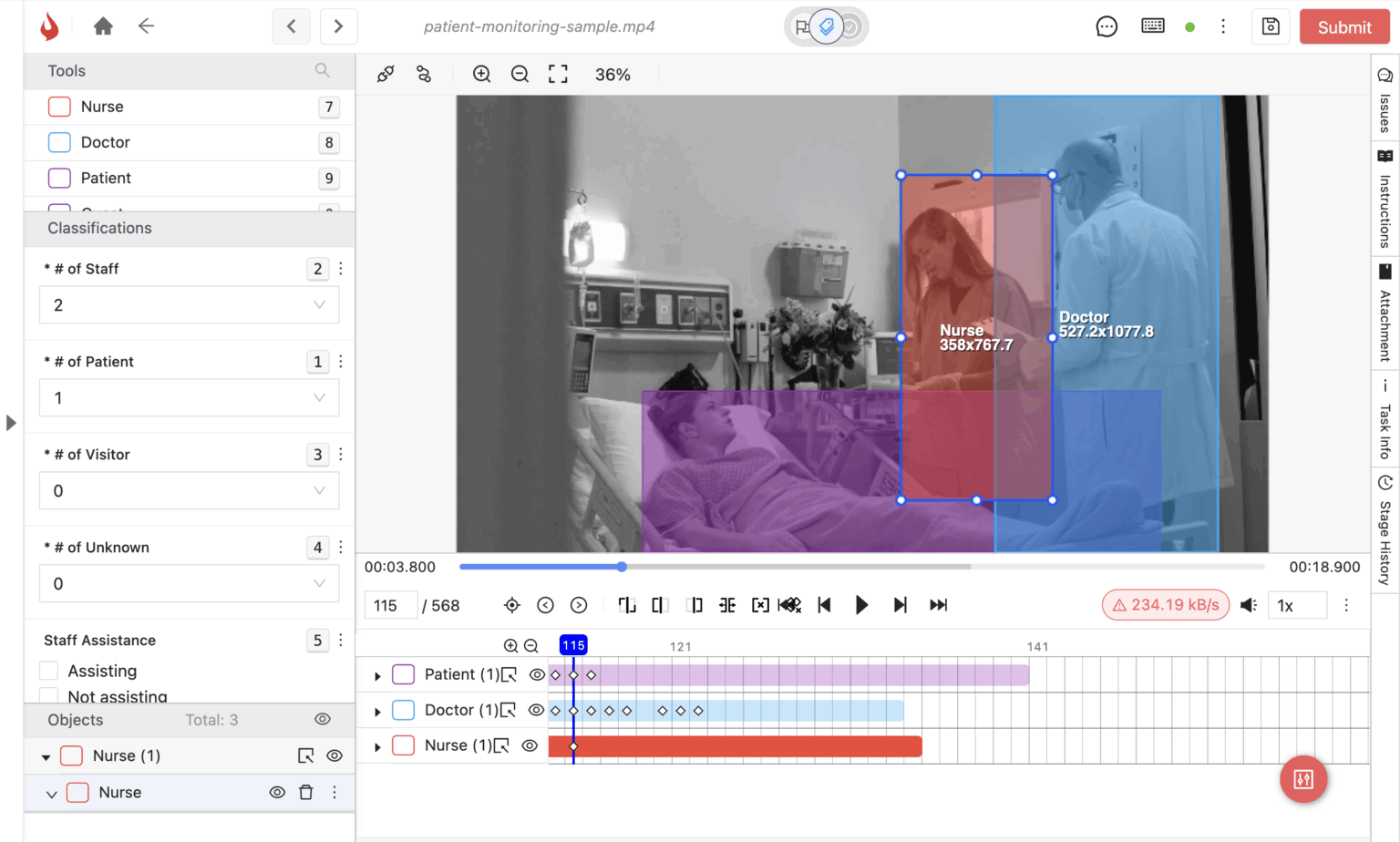Collapse the Nurse object in the Objects panel
The width and height of the screenshot is (1400, 842).
pos(52,792)
